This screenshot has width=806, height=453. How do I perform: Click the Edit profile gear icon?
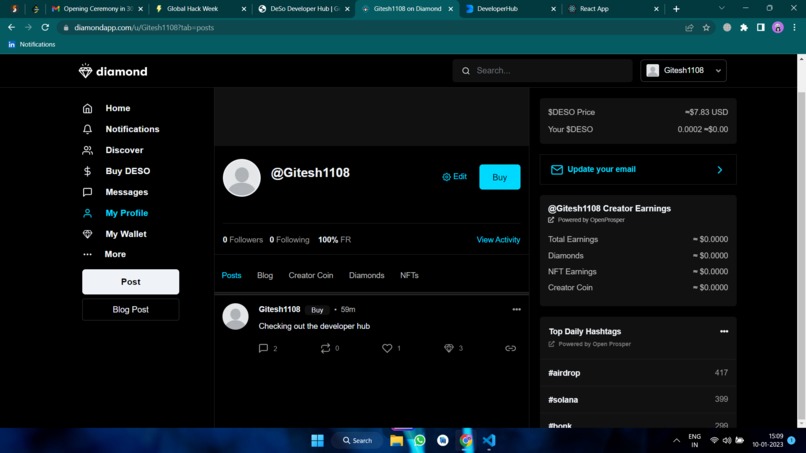tap(446, 177)
